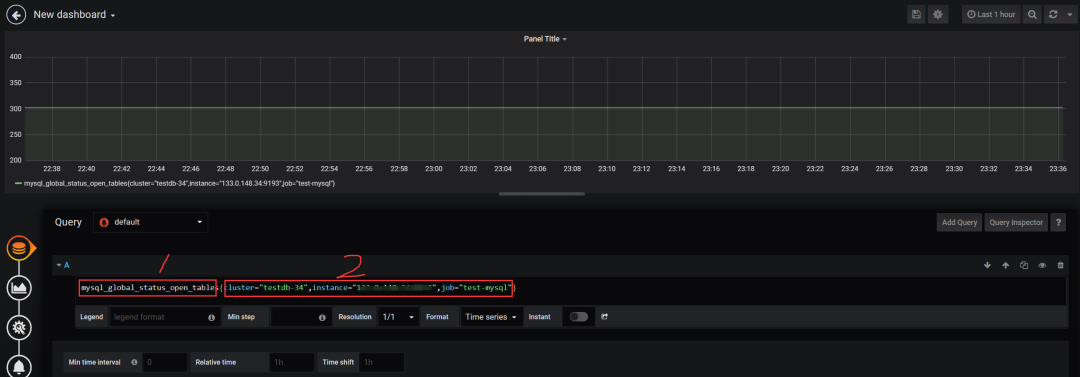Click the Relative time input field

tap(293, 362)
